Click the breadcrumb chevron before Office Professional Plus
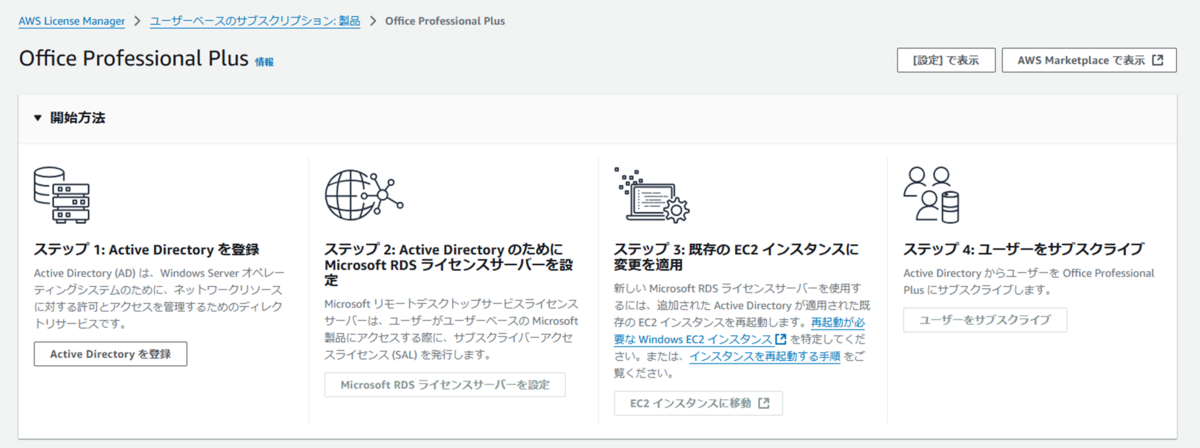 pyautogui.click(x=372, y=20)
